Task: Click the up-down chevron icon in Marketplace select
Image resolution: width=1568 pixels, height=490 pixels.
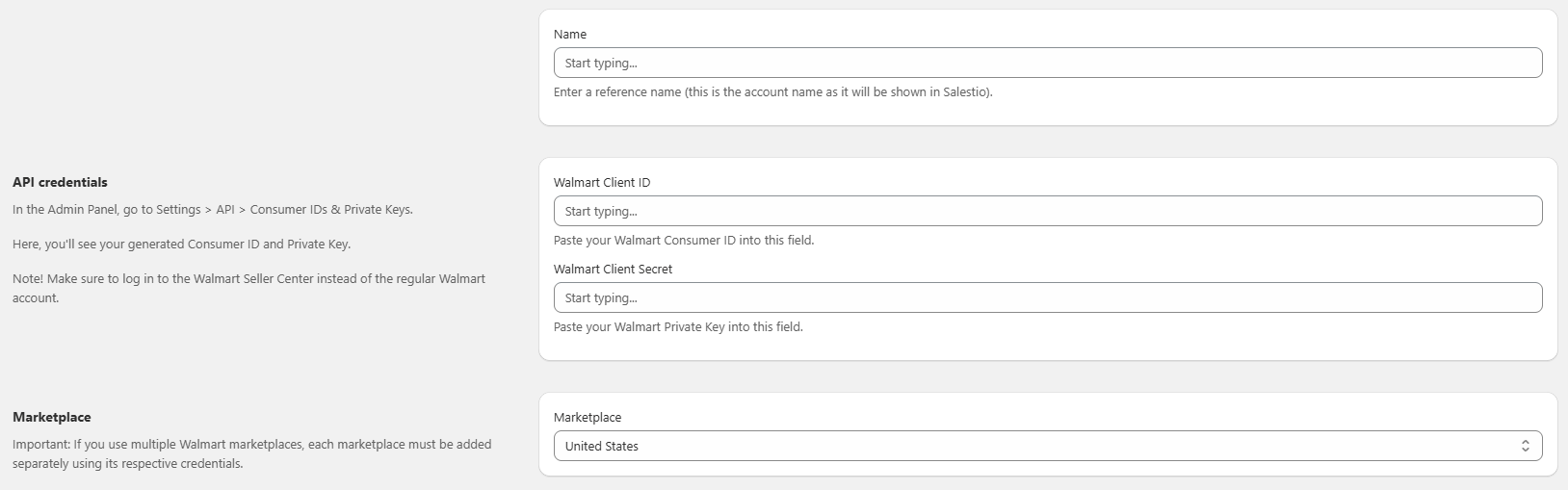Action: [1525, 447]
